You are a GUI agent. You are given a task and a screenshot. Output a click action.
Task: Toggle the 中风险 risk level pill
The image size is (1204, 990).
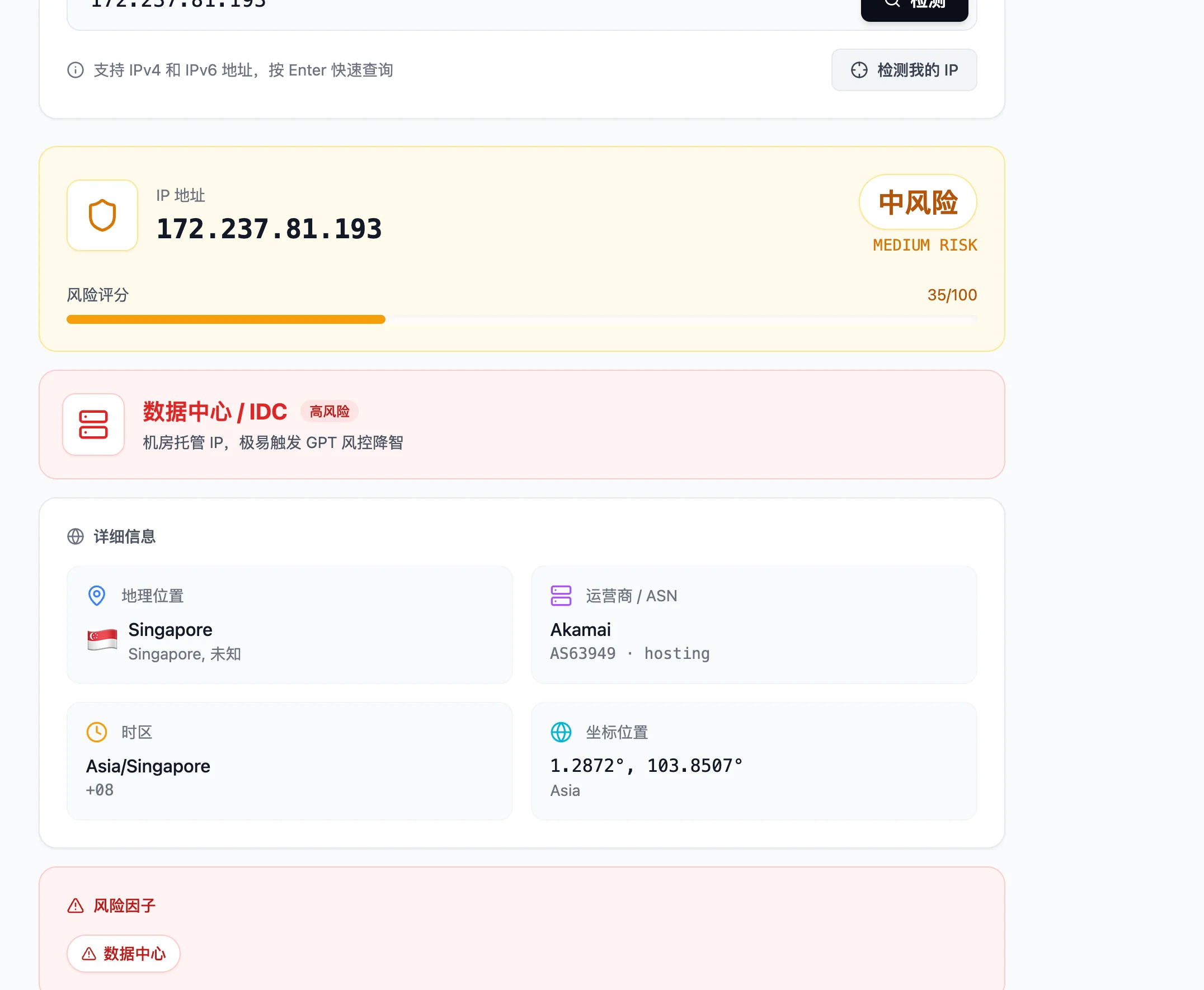point(918,202)
